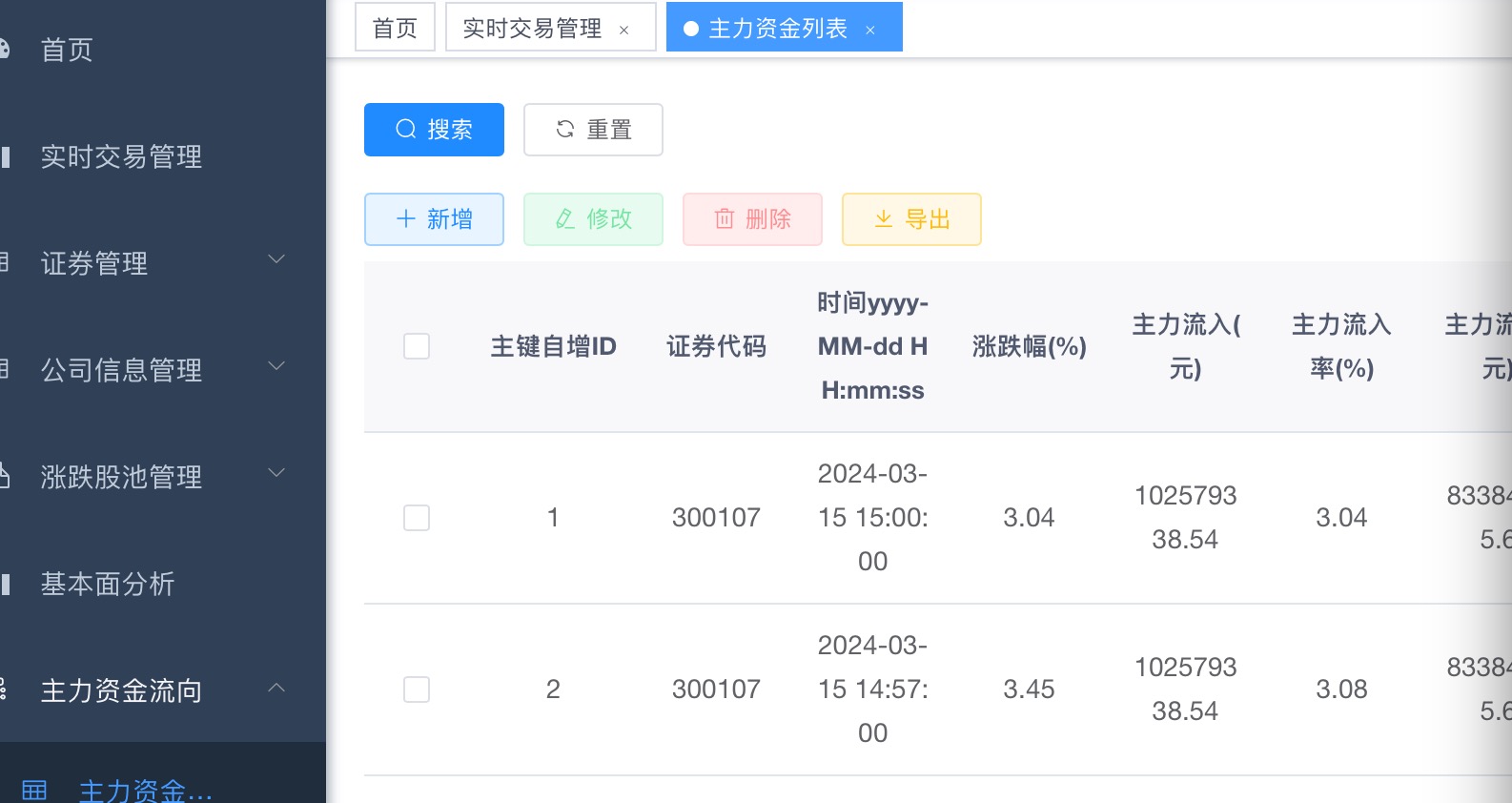Open 首页 in the sidebar
The image size is (1512, 803).
[163, 50]
